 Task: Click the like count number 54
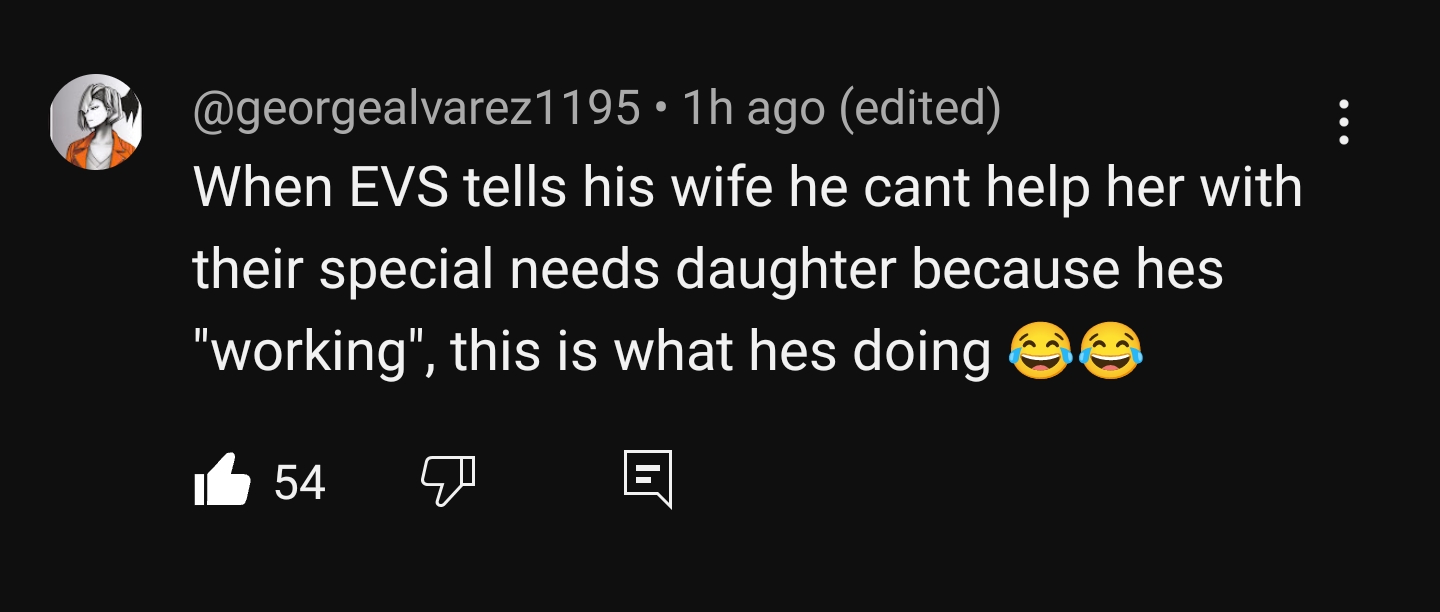[x=299, y=483]
